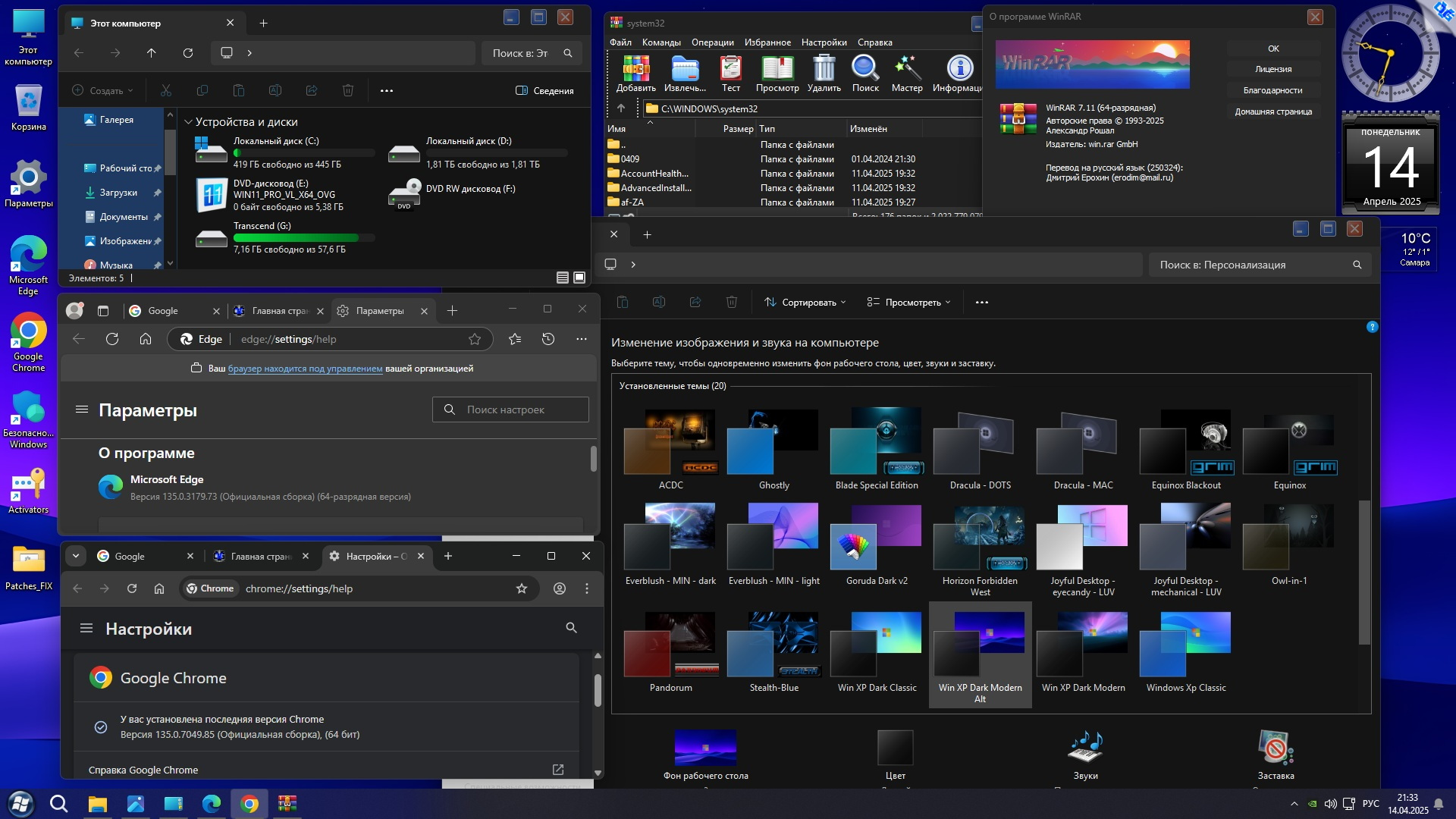Open WinRAR Favorites (Избранное) menu
Screen dimensions: 1456x819
click(767, 42)
